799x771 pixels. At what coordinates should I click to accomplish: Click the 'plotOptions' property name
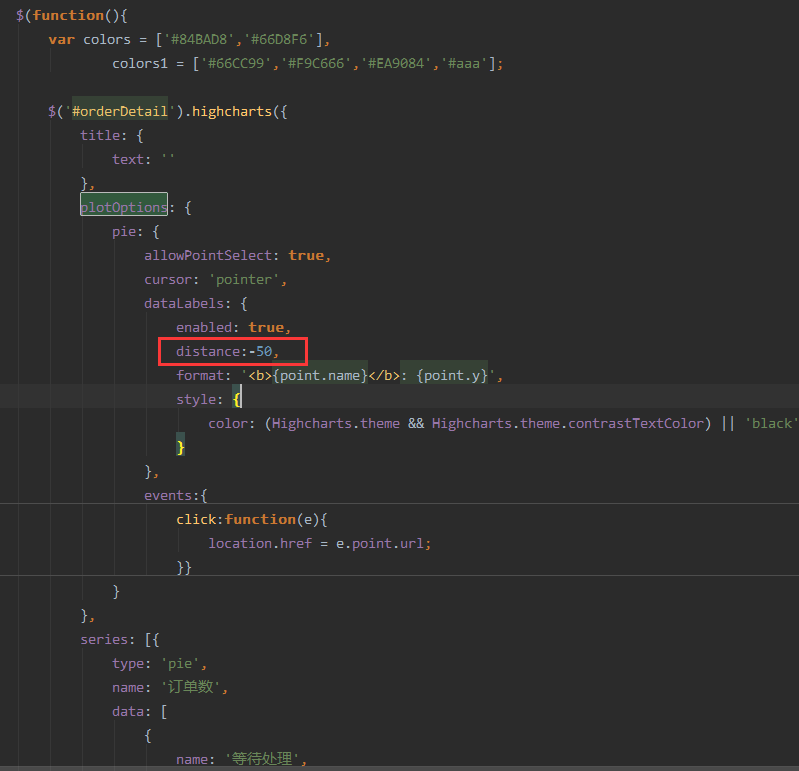click(124, 207)
